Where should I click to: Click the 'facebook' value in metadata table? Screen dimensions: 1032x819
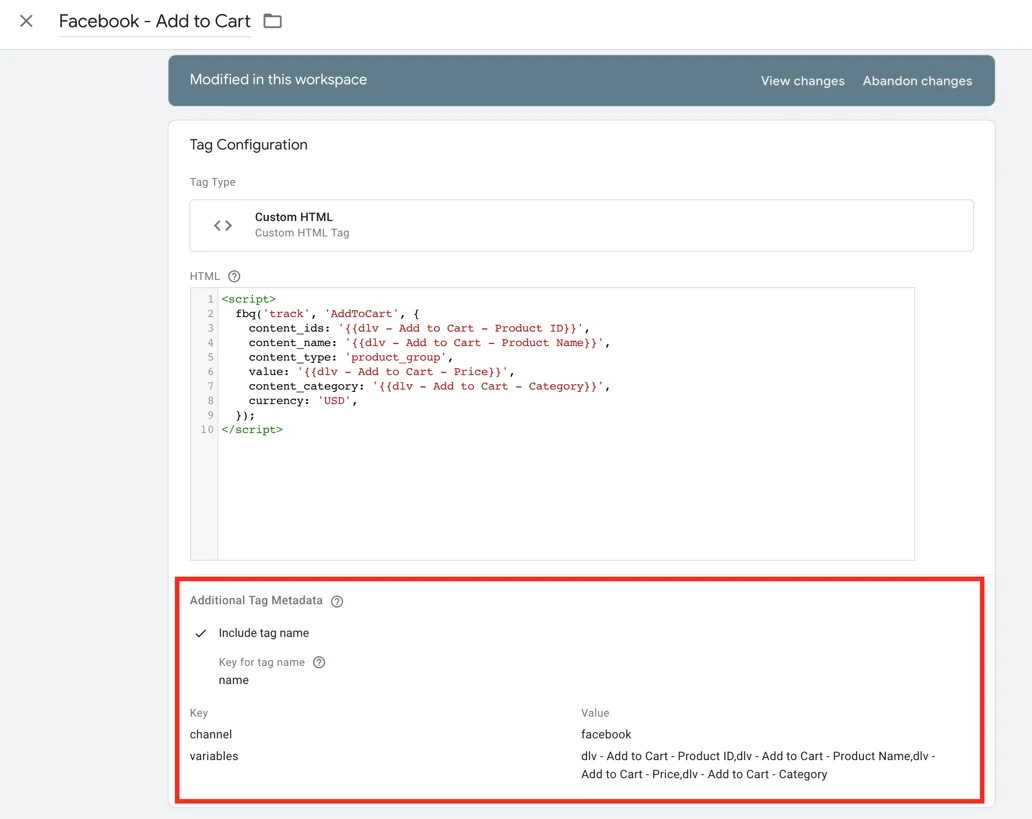point(606,734)
